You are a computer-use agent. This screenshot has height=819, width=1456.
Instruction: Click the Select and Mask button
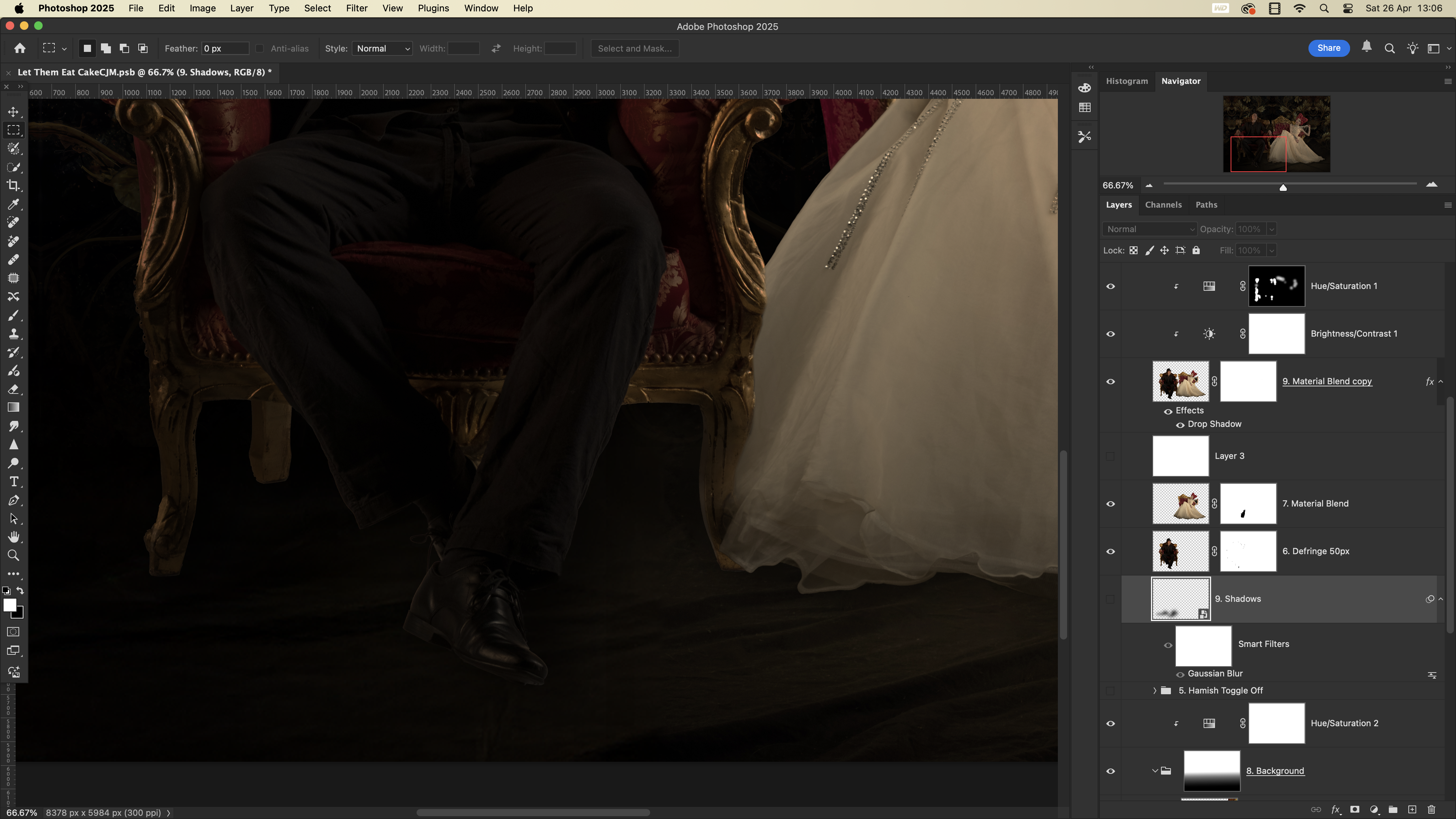pos(635,49)
